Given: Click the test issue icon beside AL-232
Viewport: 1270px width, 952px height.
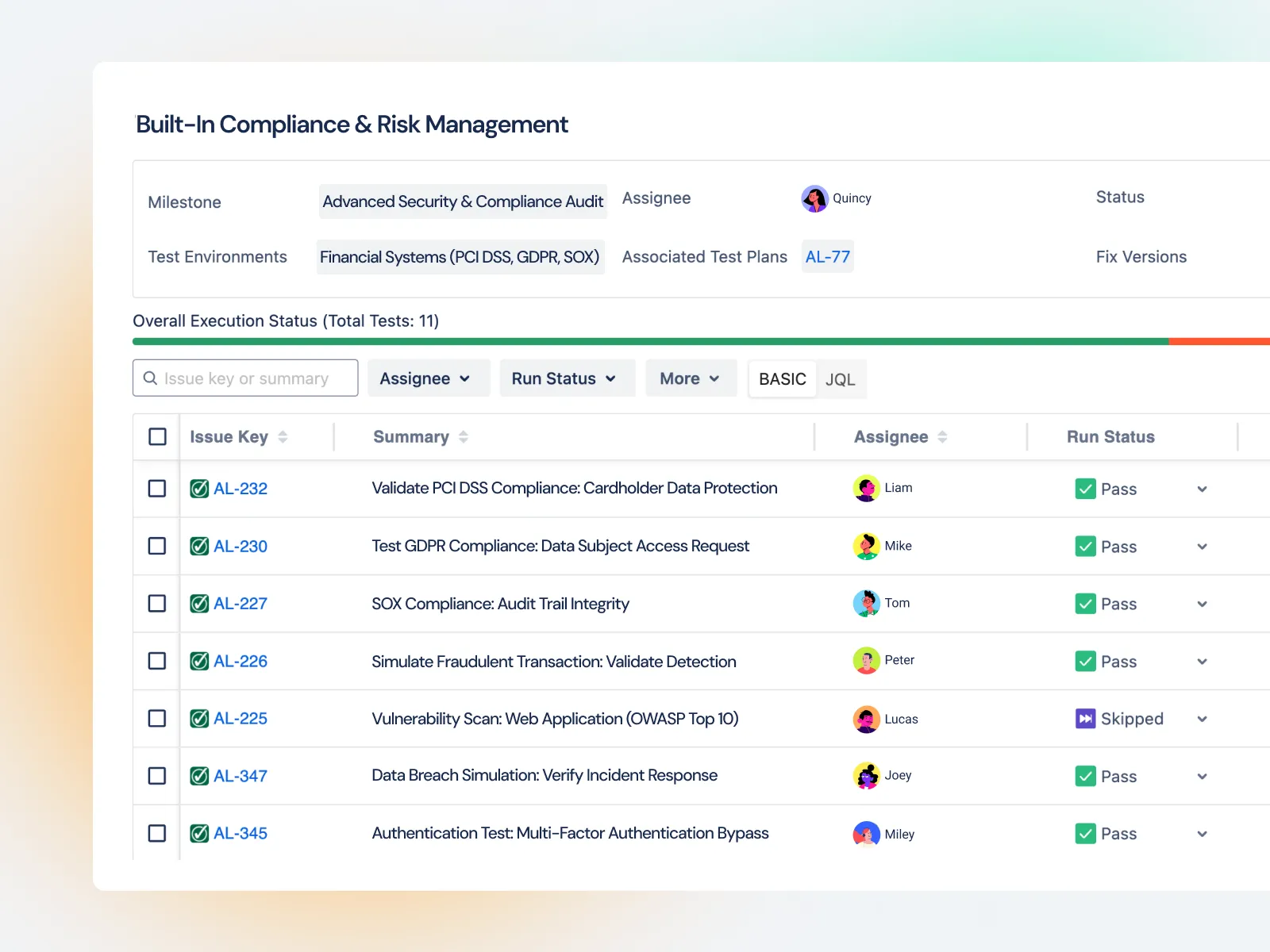Looking at the screenshot, I should [x=199, y=489].
